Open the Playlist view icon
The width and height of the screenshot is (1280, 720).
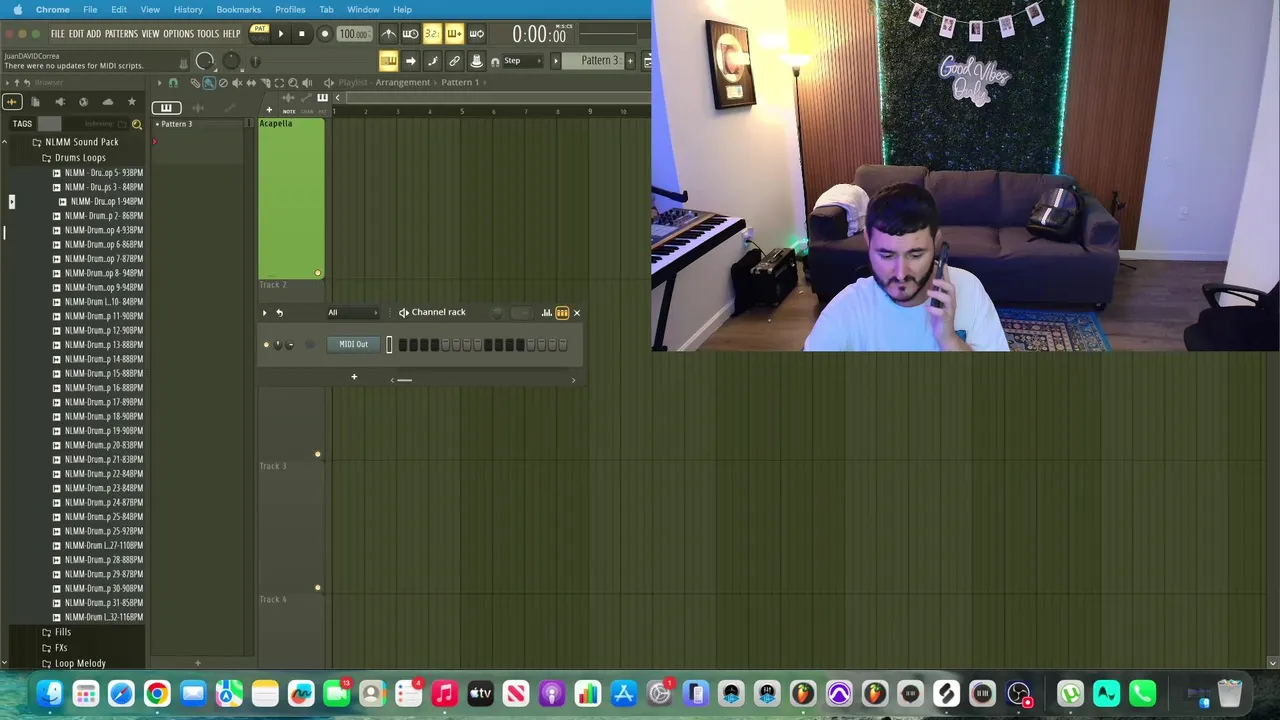(x=389, y=61)
